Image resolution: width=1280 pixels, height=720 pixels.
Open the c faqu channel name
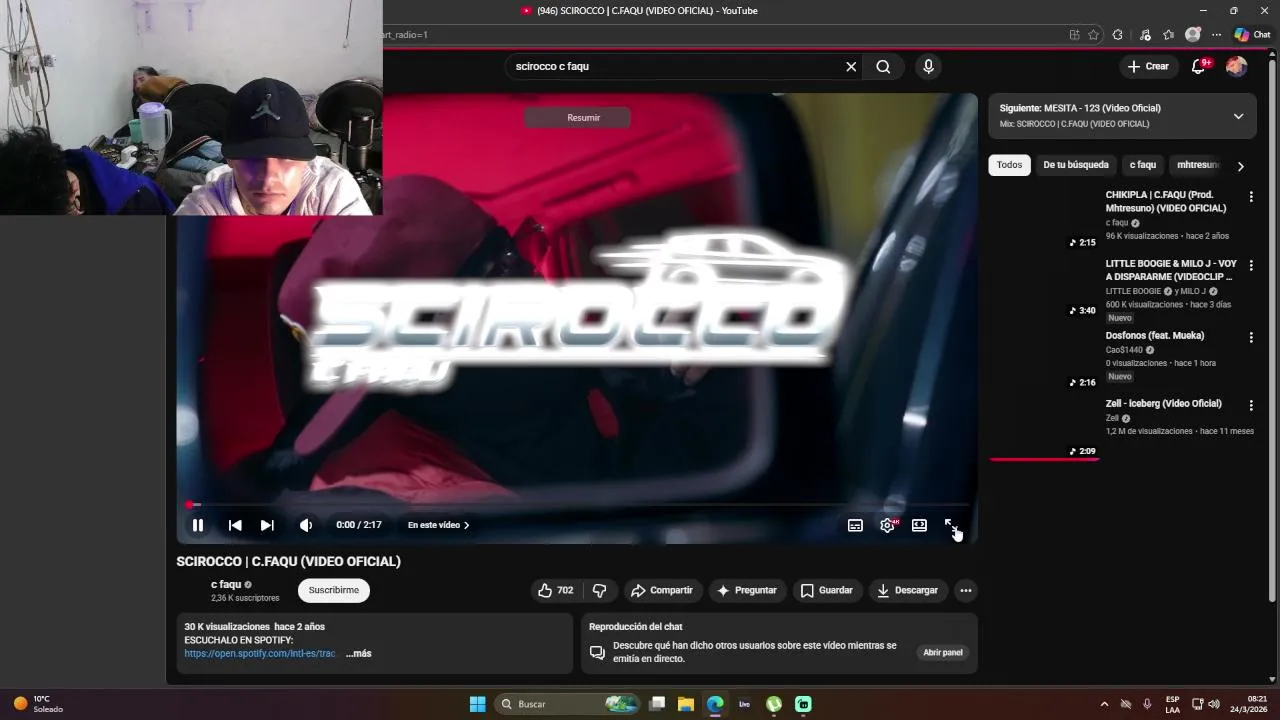pos(226,585)
